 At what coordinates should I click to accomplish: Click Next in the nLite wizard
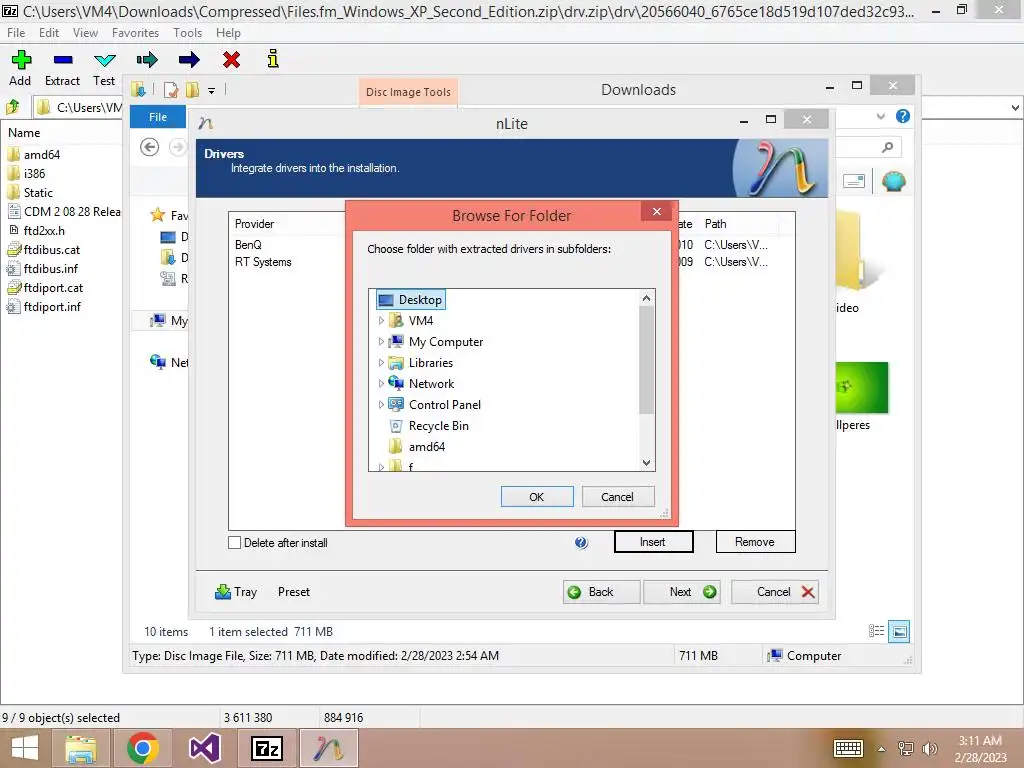[682, 592]
